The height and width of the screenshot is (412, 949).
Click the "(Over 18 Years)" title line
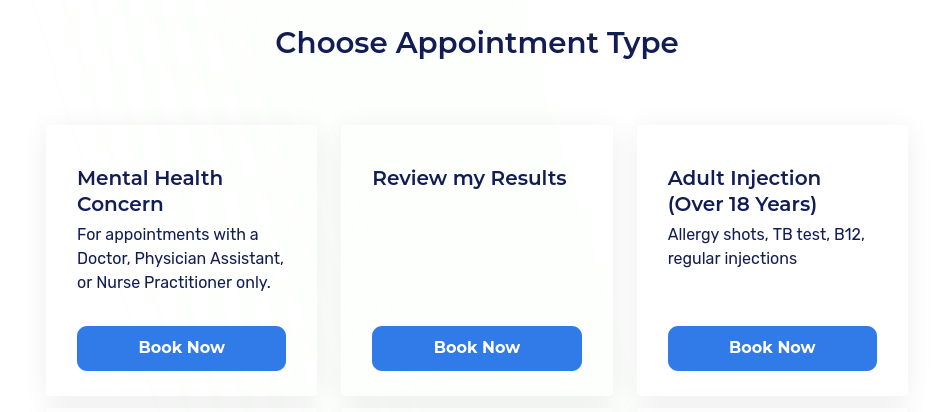click(x=742, y=205)
